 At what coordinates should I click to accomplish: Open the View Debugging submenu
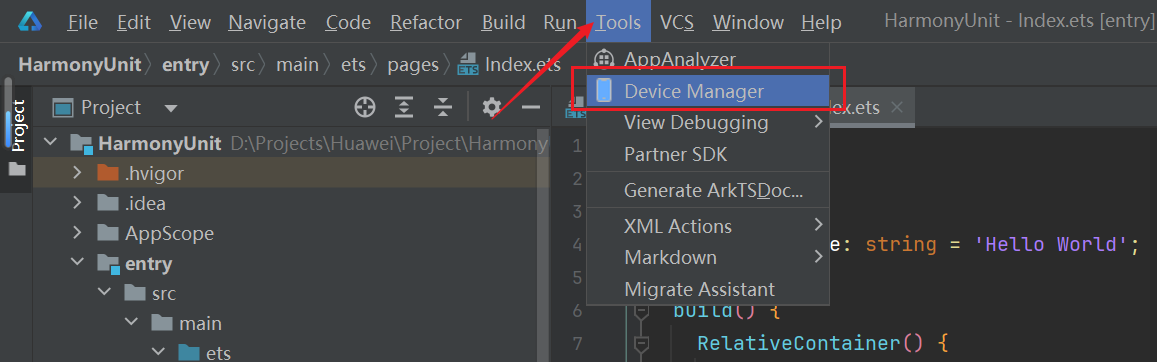(708, 122)
